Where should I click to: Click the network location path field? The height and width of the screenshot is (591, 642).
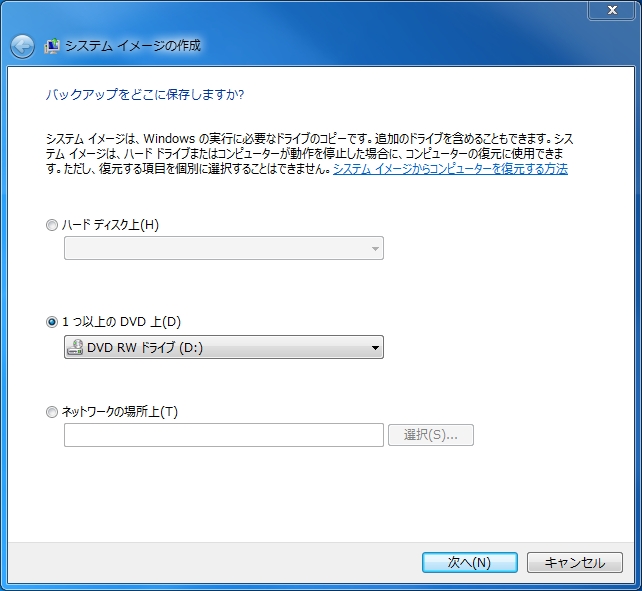click(x=224, y=435)
